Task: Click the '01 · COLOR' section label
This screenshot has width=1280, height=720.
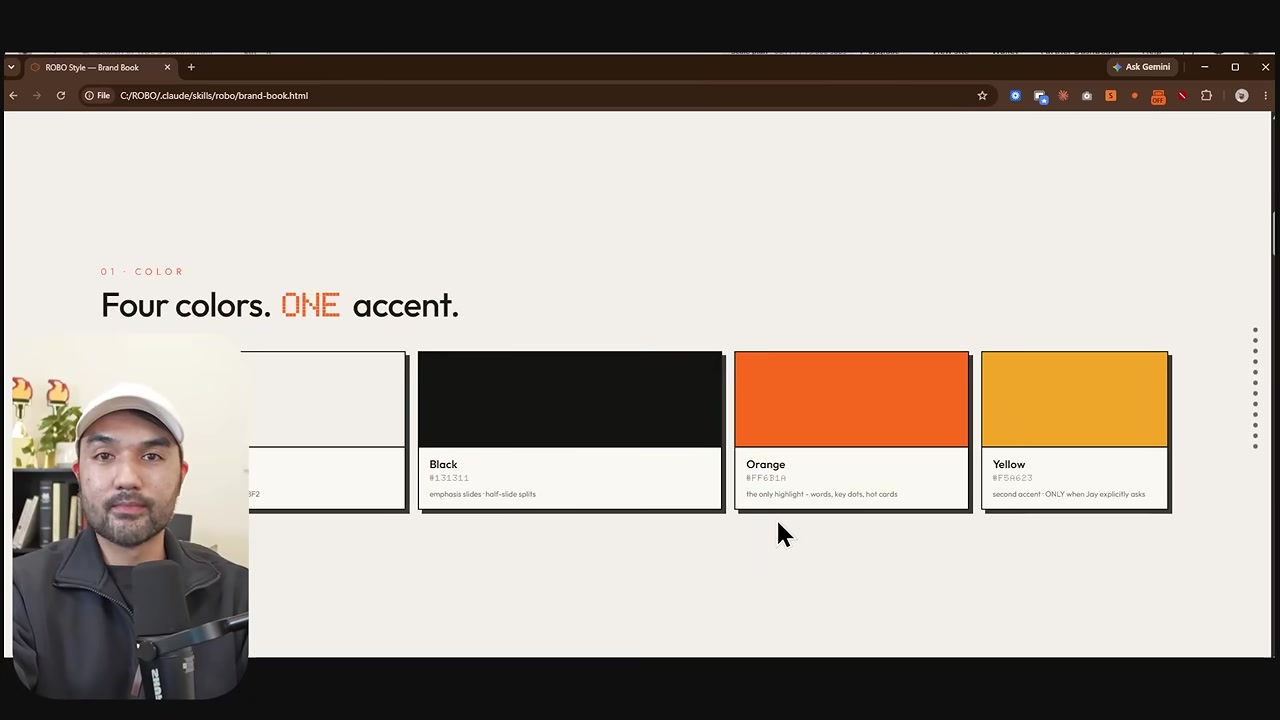Action: 142,271
